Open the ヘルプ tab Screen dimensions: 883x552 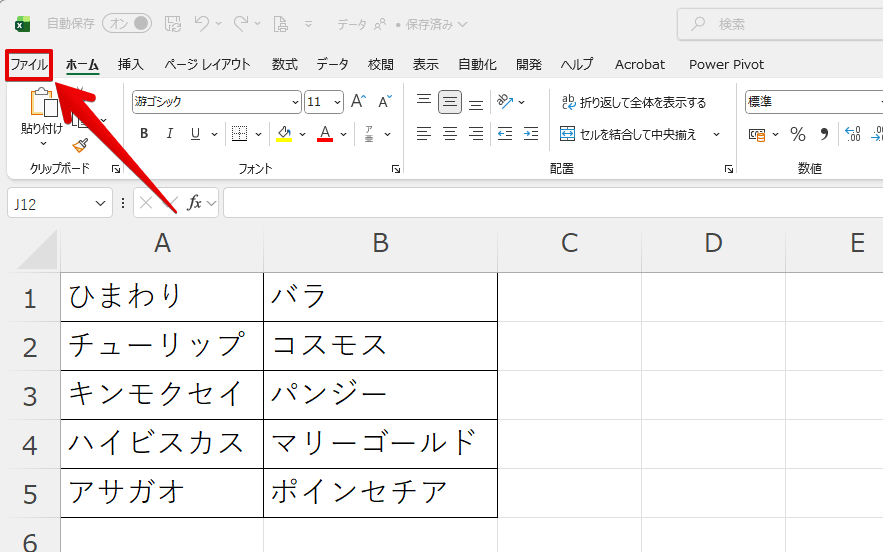pos(577,65)
